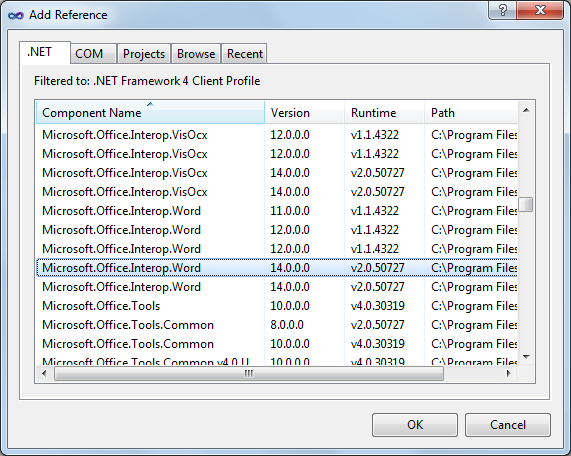The height and width of the screenshot is (456, 571).
Task: Click the Add Reference title bar icon
Action: (16, 15)
